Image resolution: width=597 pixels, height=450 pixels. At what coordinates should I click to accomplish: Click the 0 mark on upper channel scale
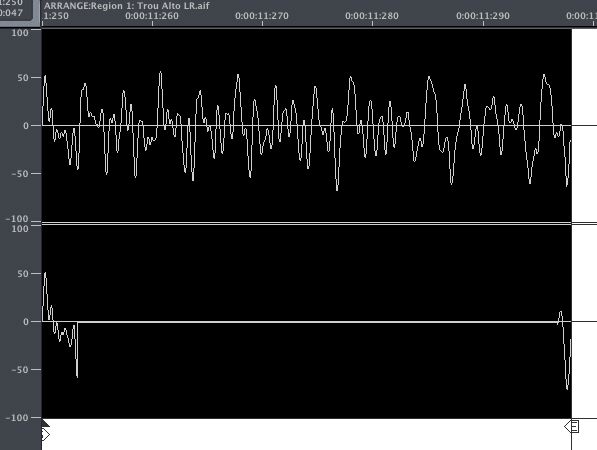(26, 126)
